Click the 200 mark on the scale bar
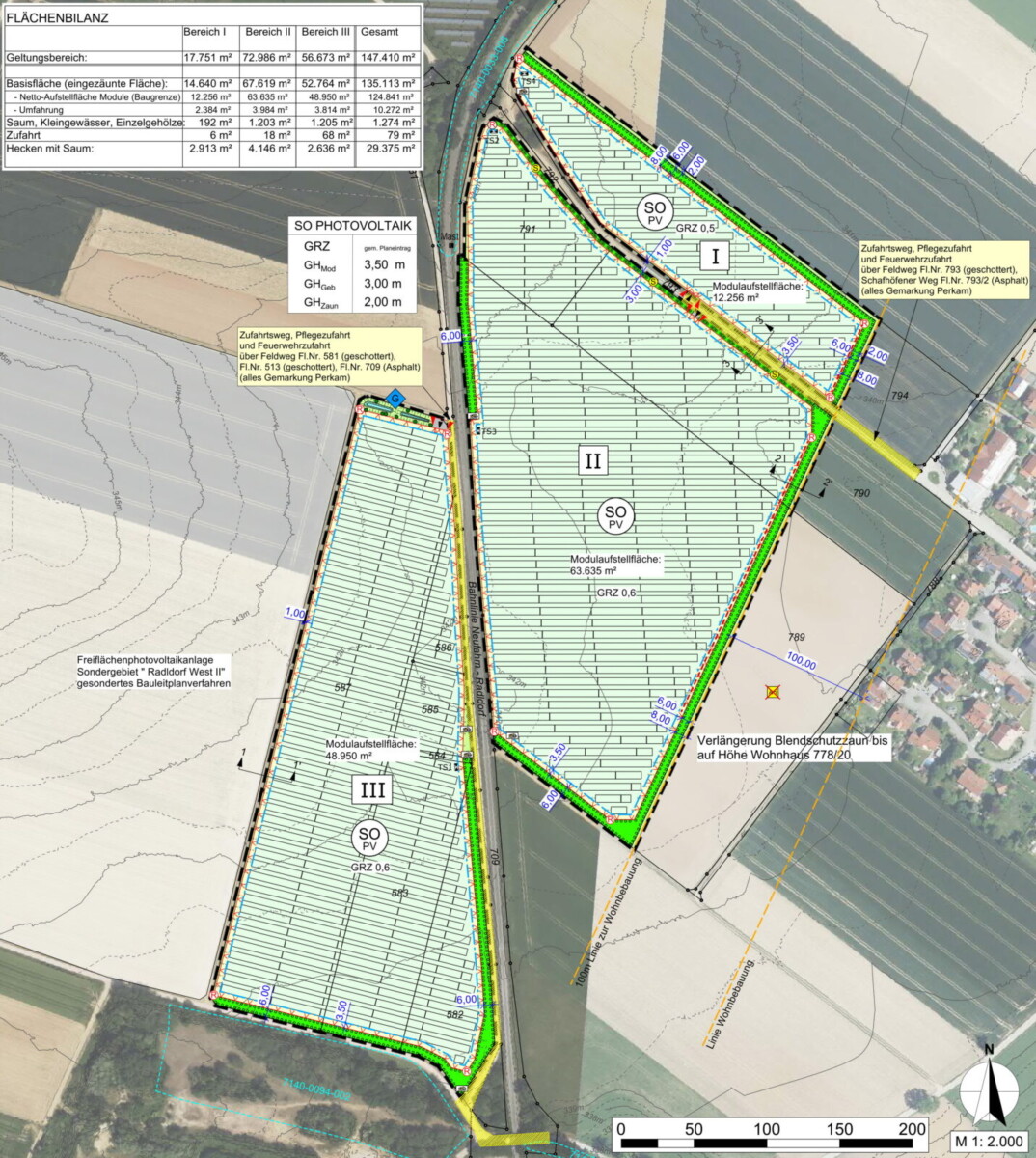The width and height of the screenshot is (1036, 1158). [913, 1129]
